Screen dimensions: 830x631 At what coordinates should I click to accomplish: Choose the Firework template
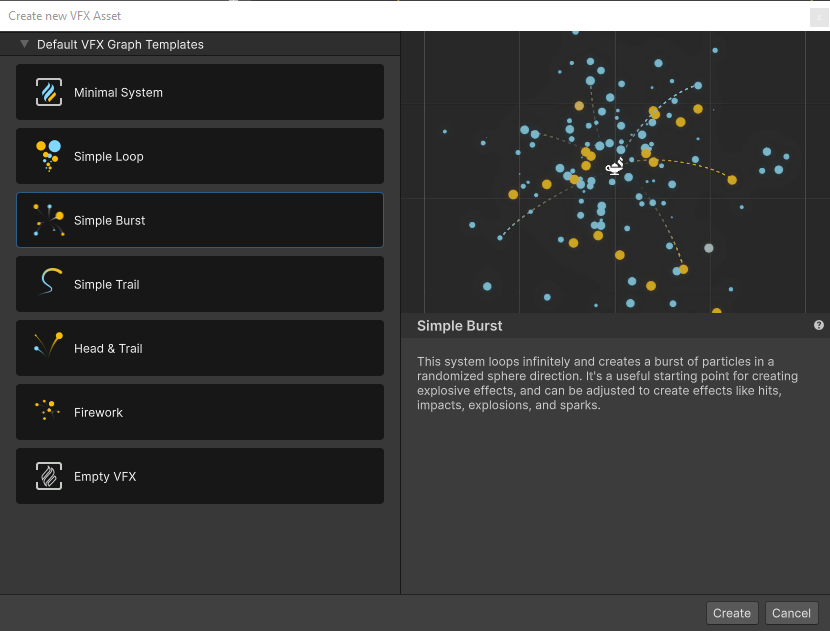click(200, 412)
